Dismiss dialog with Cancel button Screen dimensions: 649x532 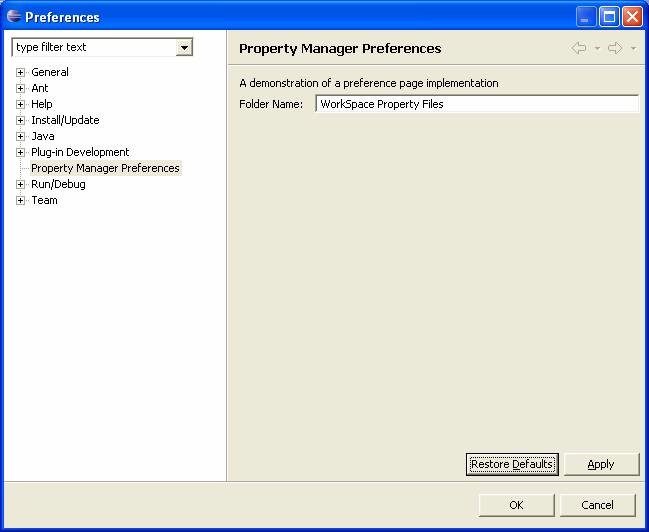coord(597,505)
